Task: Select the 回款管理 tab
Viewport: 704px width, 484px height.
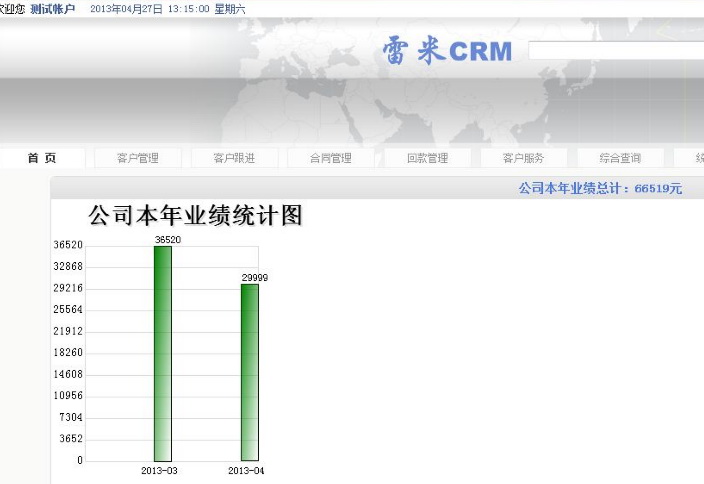Action: pos(427,158)
